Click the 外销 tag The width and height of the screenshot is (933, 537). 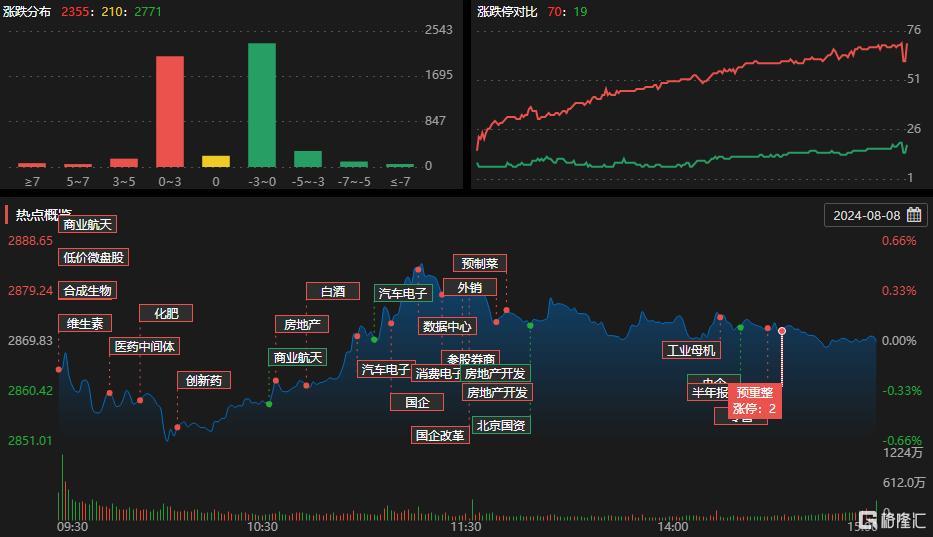[x=469, y=288]
